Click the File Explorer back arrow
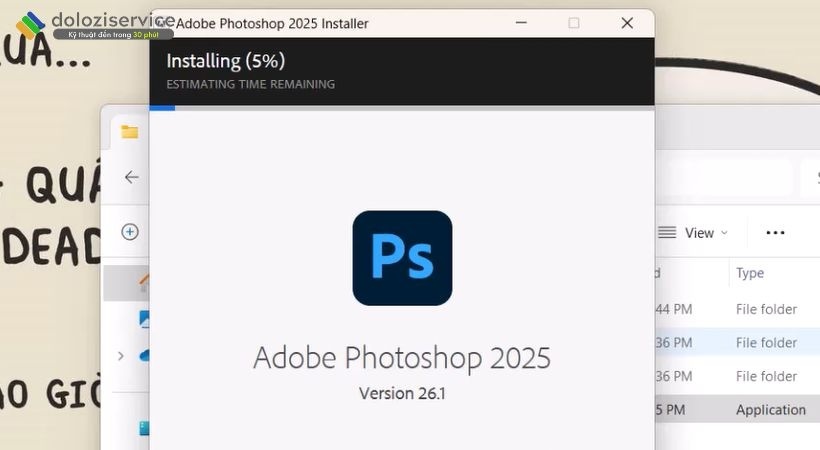Viewport: 820px width, 450px height. [x=131, y=177]
